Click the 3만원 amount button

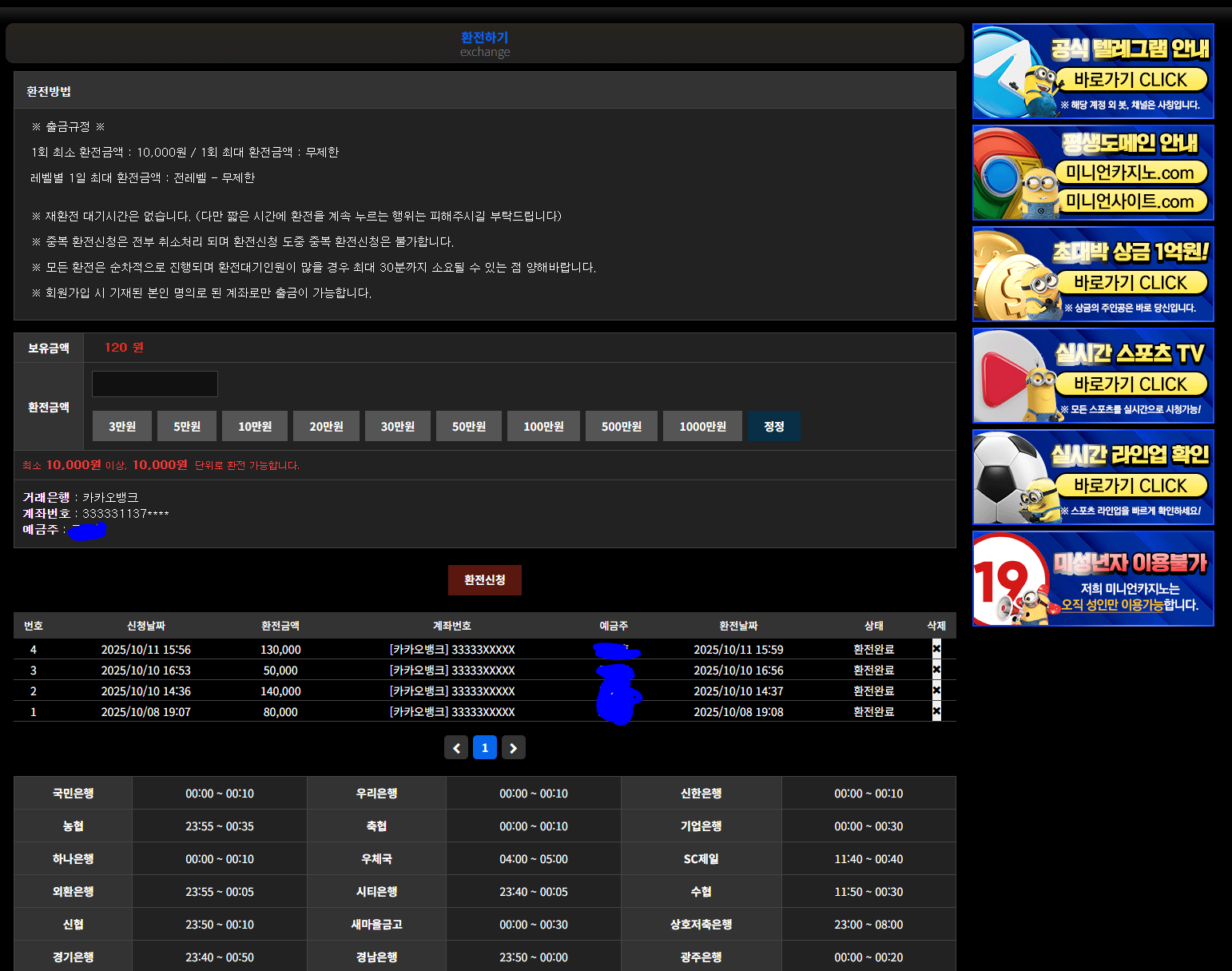(x=122, y=426)
